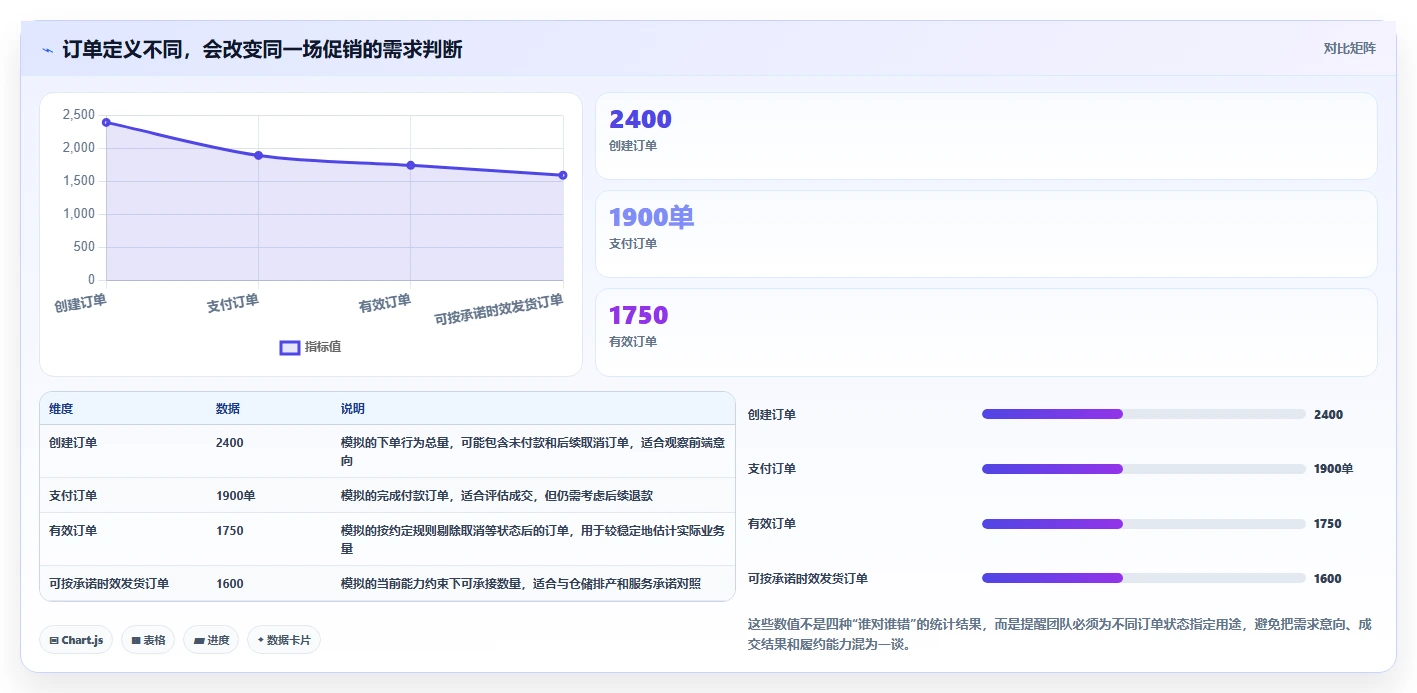Click the chart data point above 支付订单
Viewport: 1417px width, 693px height.
tap(258, 155)
